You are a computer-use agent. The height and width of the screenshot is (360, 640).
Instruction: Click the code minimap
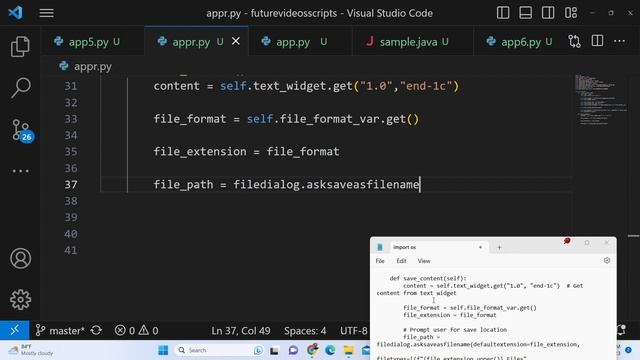tap(600, 100)
